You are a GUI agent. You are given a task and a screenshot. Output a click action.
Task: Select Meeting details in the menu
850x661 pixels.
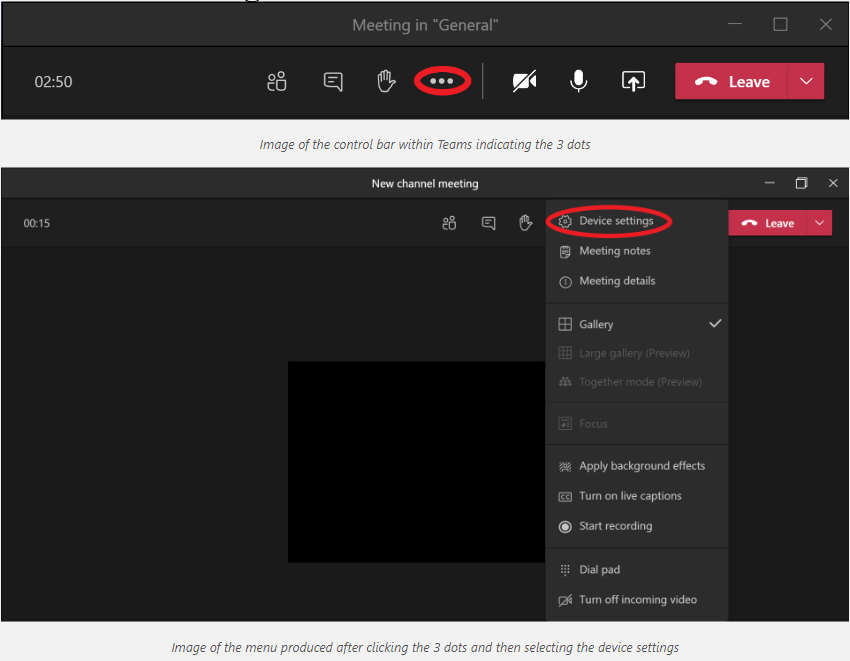(x=636, y=281)
